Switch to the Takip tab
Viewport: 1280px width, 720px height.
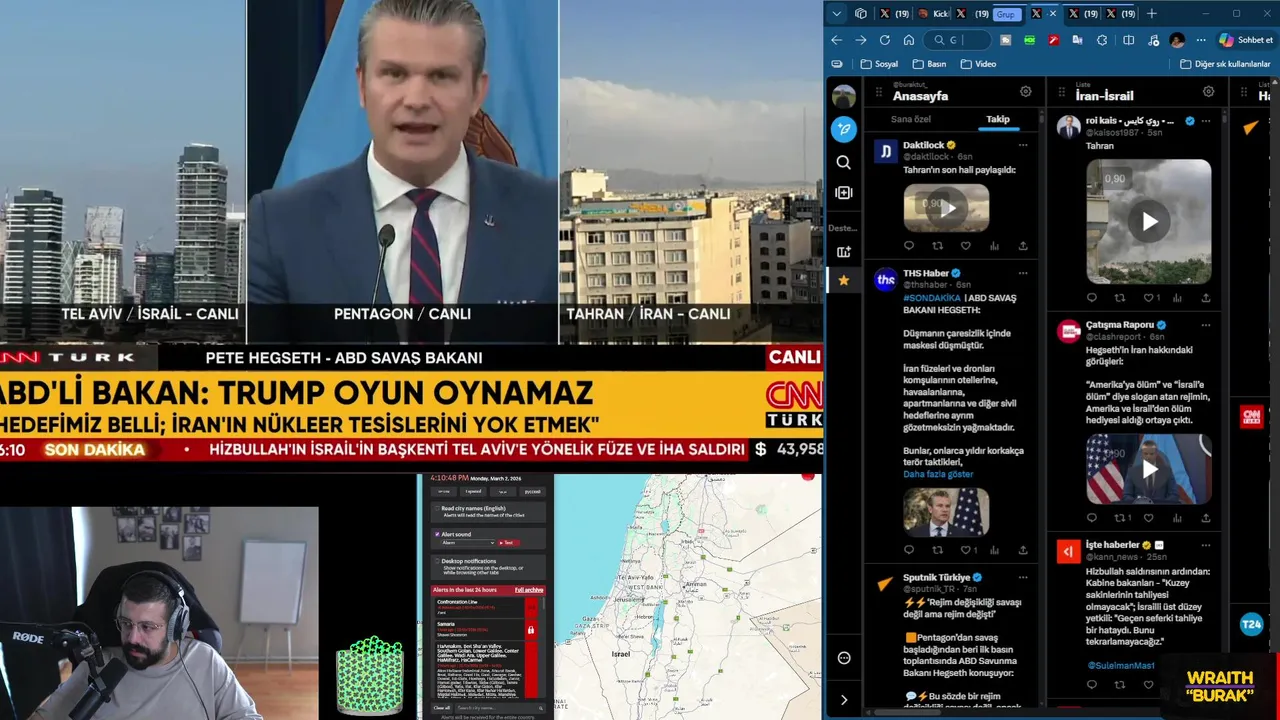pos(998,119)
